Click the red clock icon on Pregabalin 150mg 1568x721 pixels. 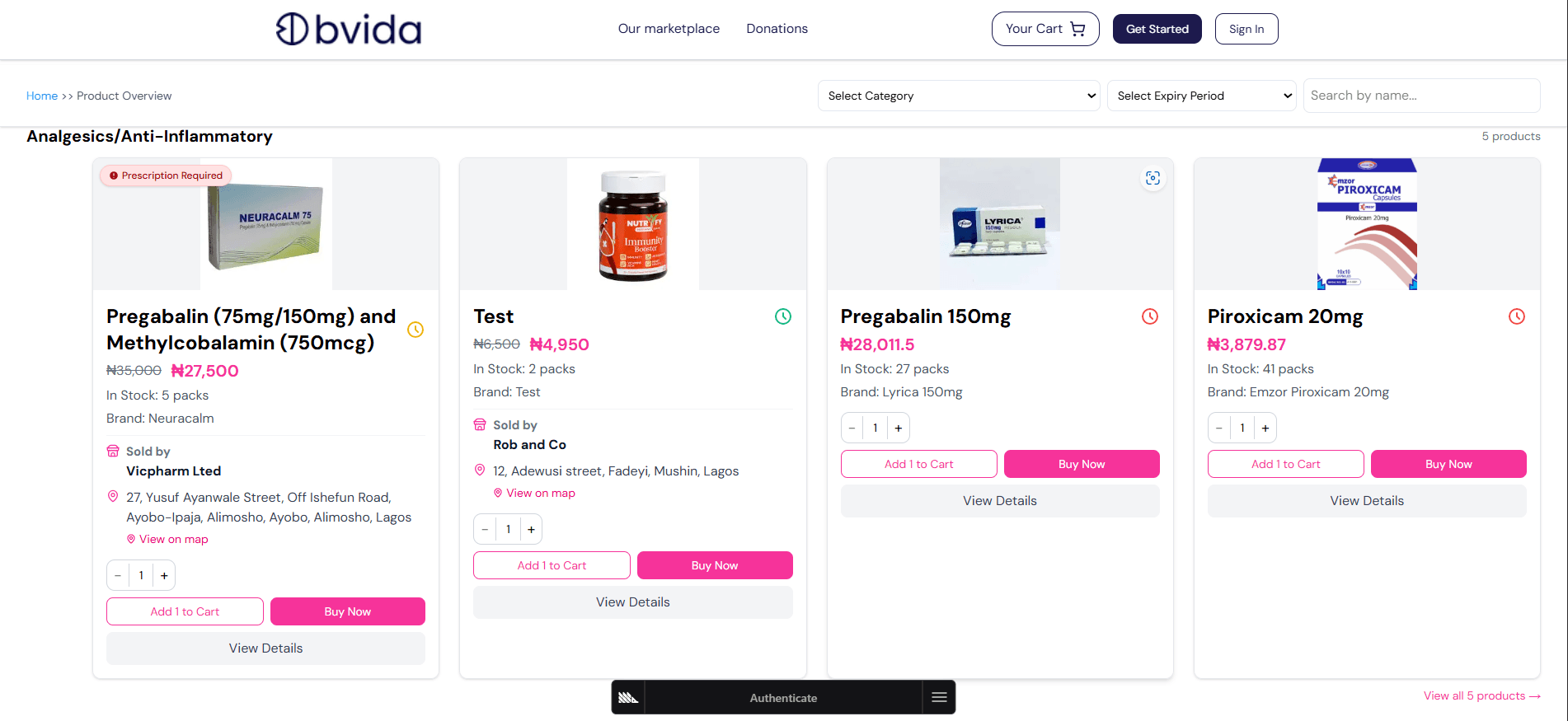tap(1150, 316)
